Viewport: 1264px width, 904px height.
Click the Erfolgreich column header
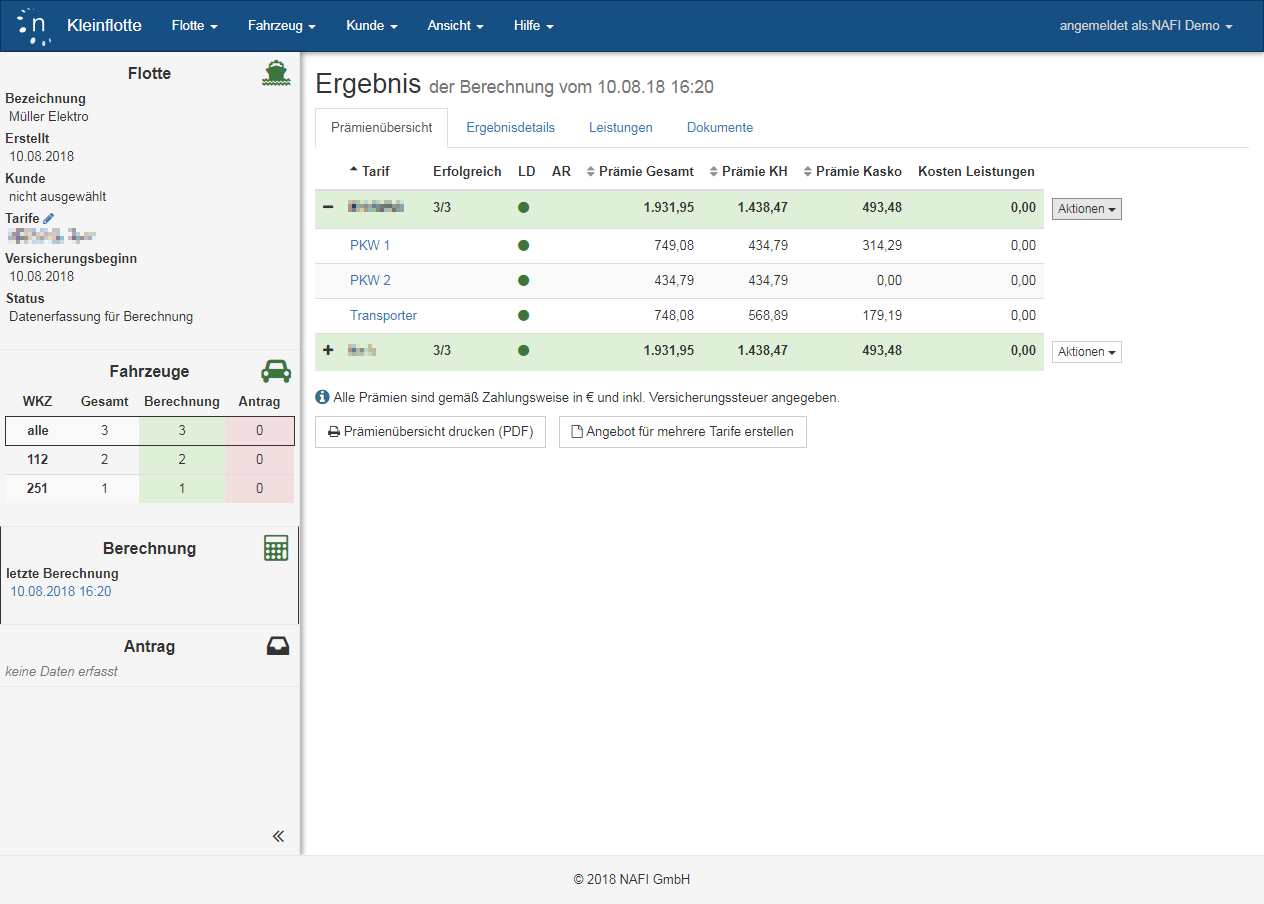467,171
